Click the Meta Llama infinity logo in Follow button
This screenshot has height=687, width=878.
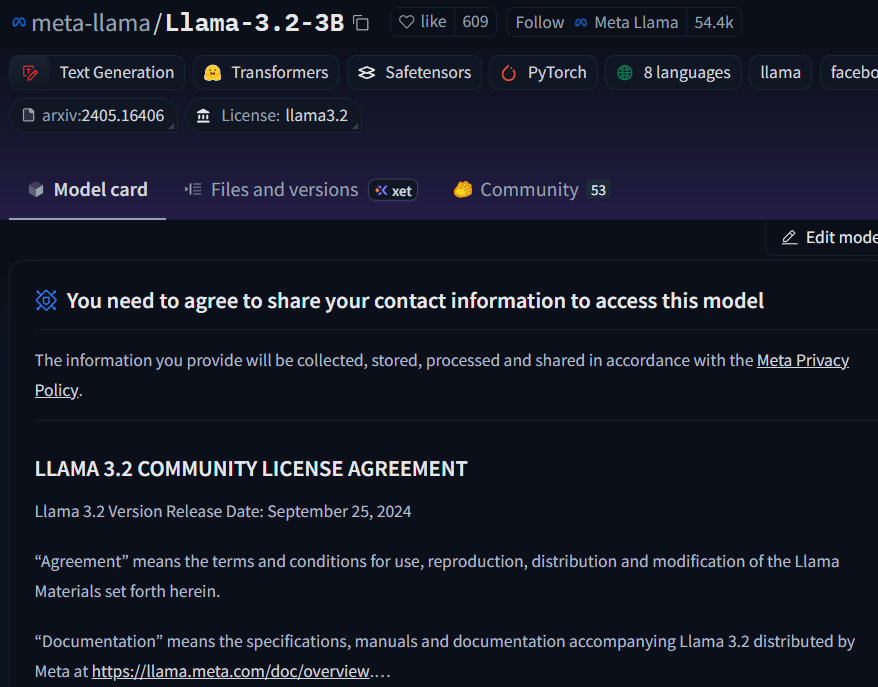tap(581, 22)
